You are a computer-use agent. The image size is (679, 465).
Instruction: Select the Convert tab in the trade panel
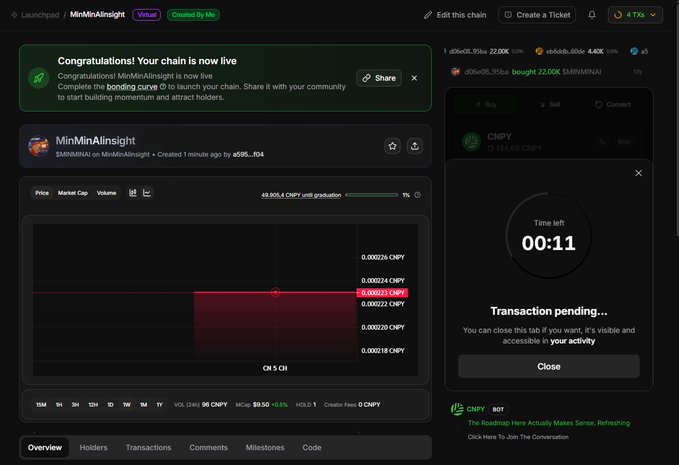click(x=612, y=104)
